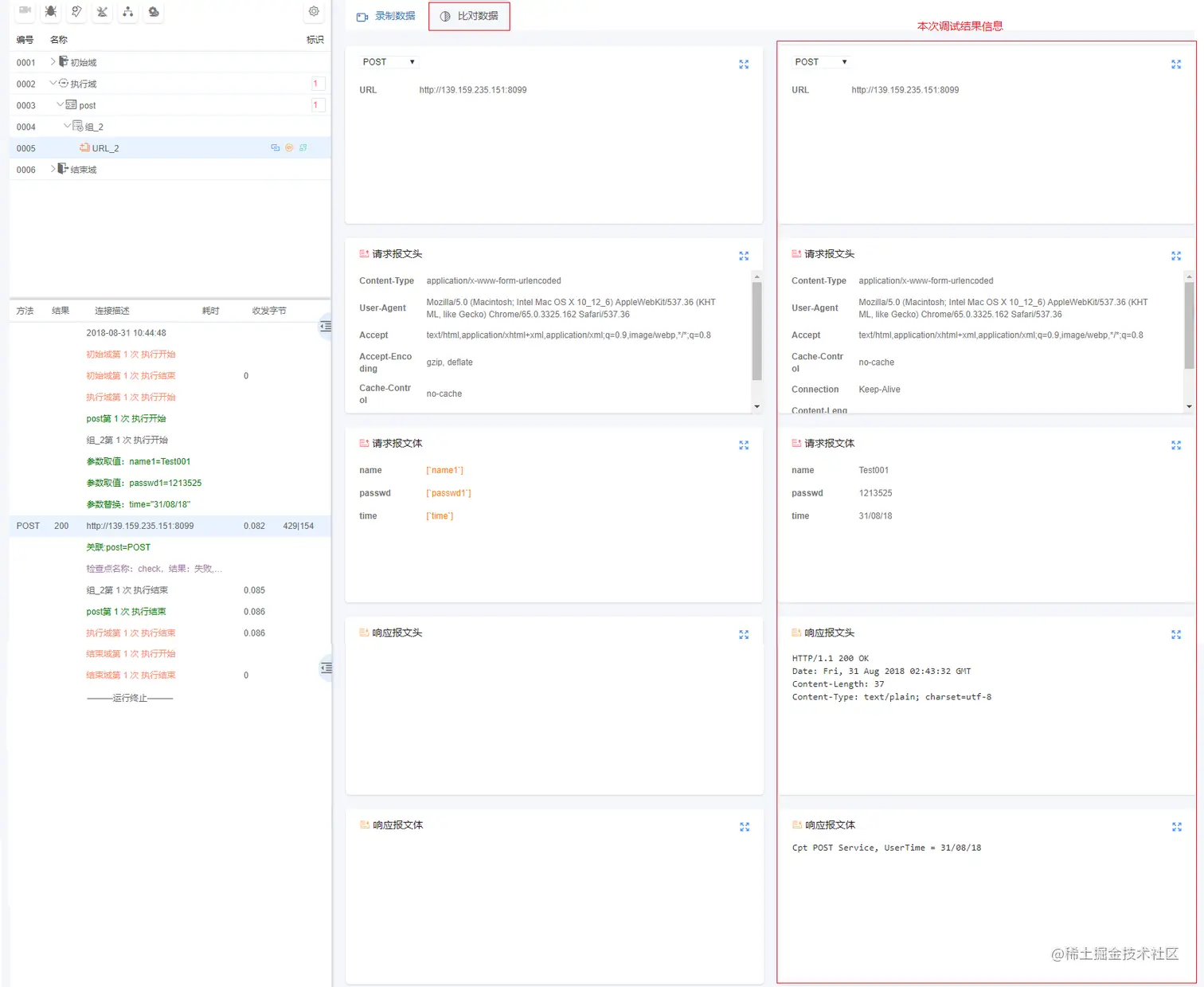This screenshot has width=1204, height=987.
Task: Click the bug debug icon
Action: coord(51,11)
